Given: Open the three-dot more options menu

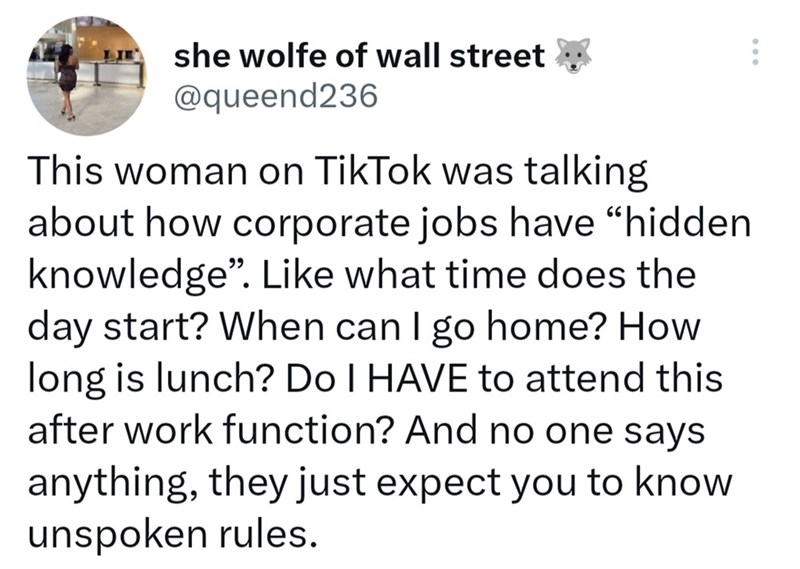Looking at the screenshot, I should 756,56.
